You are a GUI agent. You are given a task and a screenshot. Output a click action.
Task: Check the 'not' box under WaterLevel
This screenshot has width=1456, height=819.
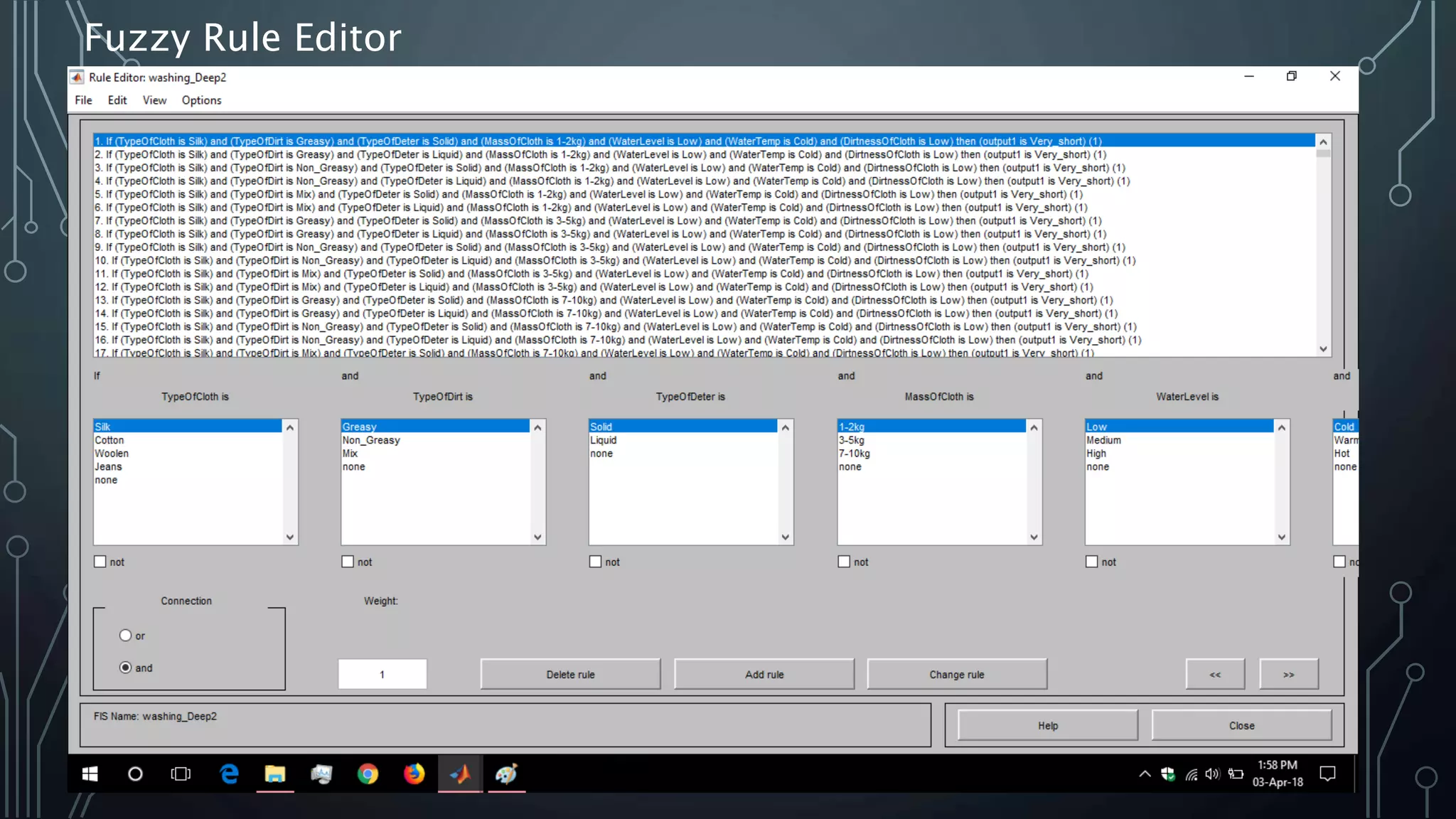tap(1091, 562)
